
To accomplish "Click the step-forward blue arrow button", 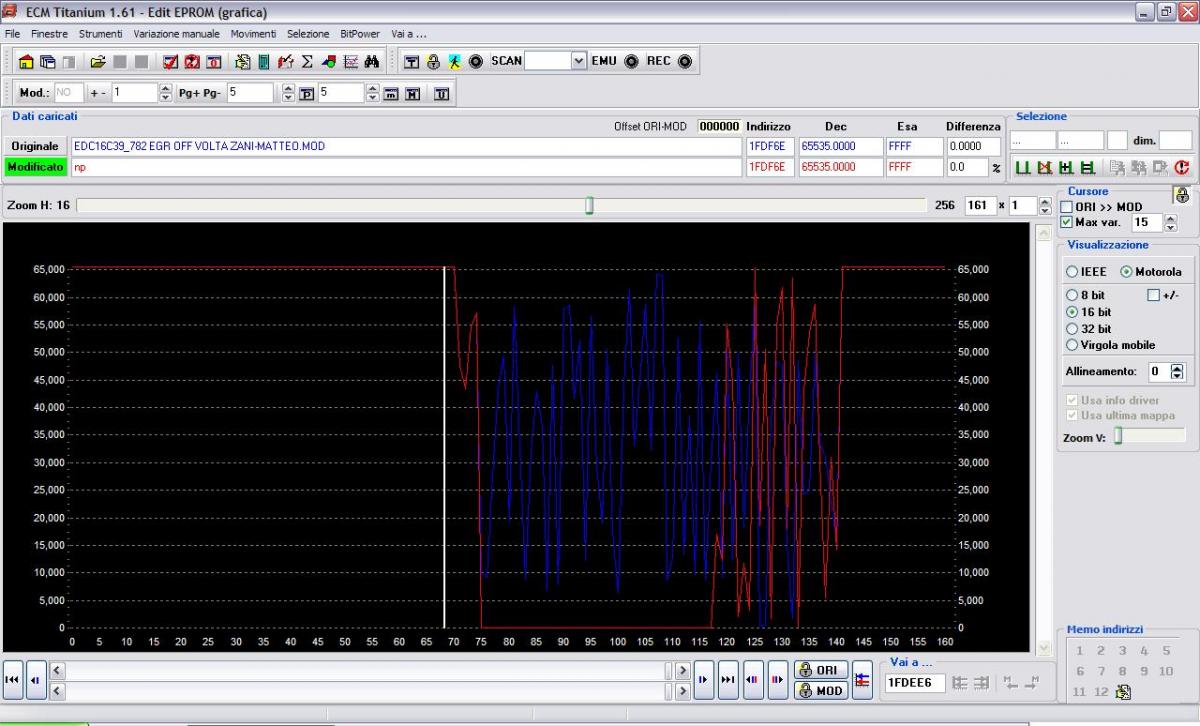I will [703, 680].
